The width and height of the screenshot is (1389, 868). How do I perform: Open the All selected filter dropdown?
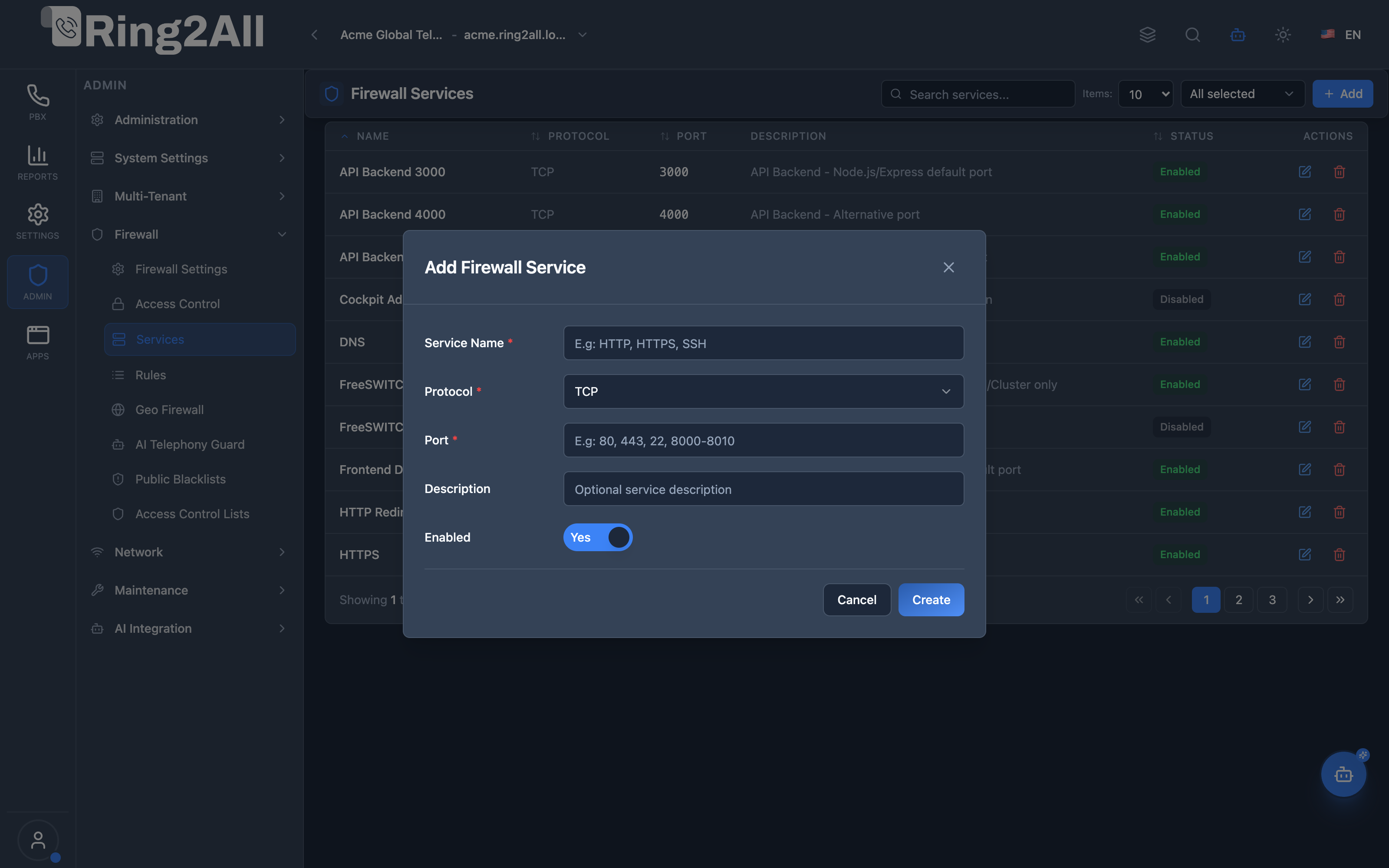pos(1243,94)
